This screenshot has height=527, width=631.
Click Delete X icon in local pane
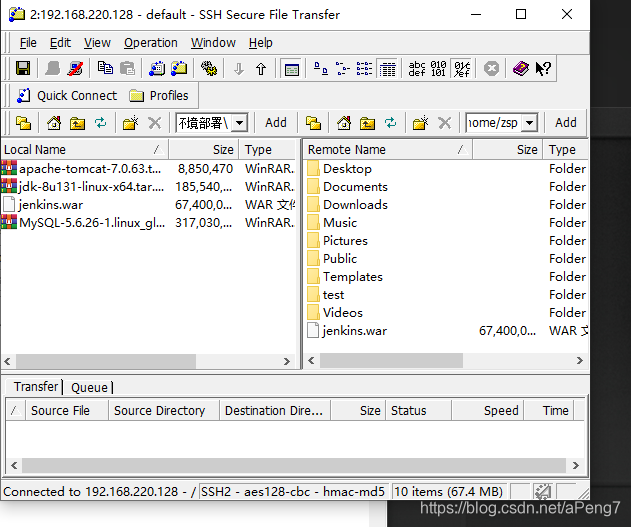pos(155,123)
